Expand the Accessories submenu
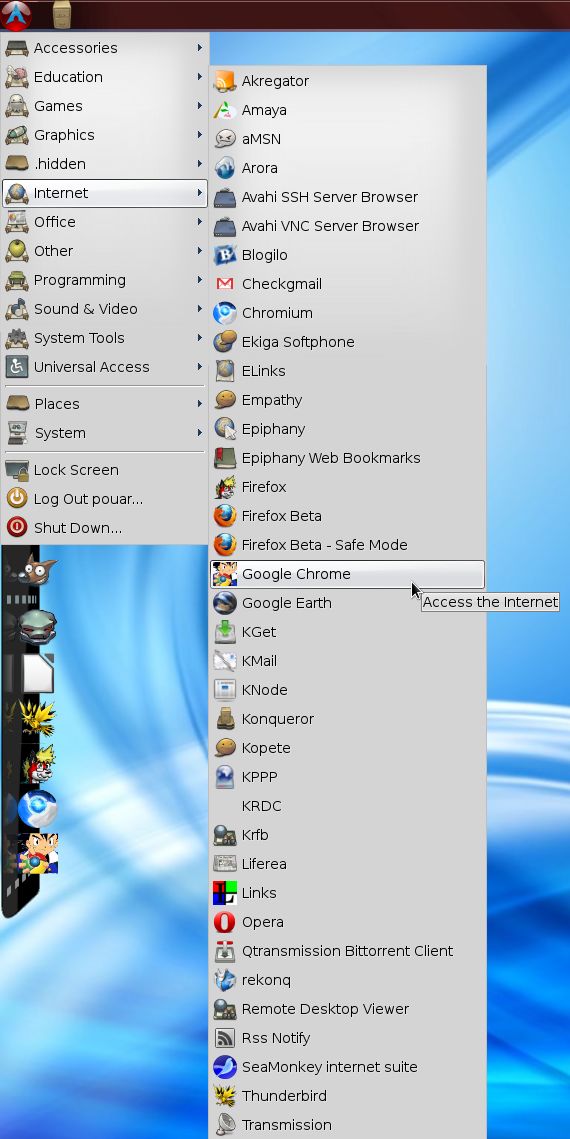Viewport: 570px width, 1139px height. 105,48
